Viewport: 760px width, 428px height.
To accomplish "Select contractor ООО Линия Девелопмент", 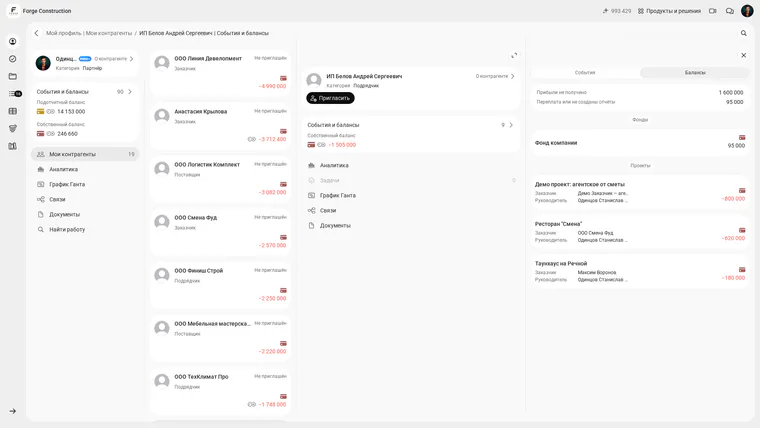I will [x=220, y=73].
